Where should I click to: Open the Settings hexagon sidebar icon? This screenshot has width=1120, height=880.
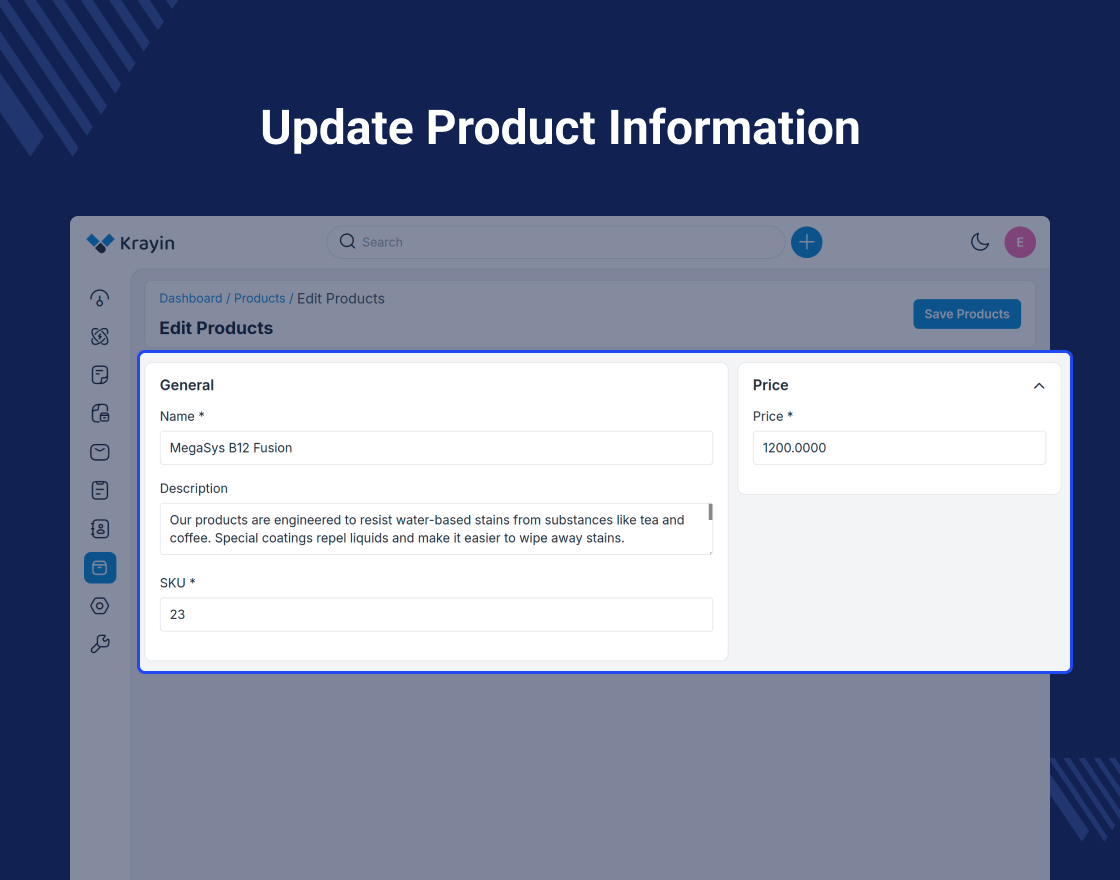click(100, 606)
